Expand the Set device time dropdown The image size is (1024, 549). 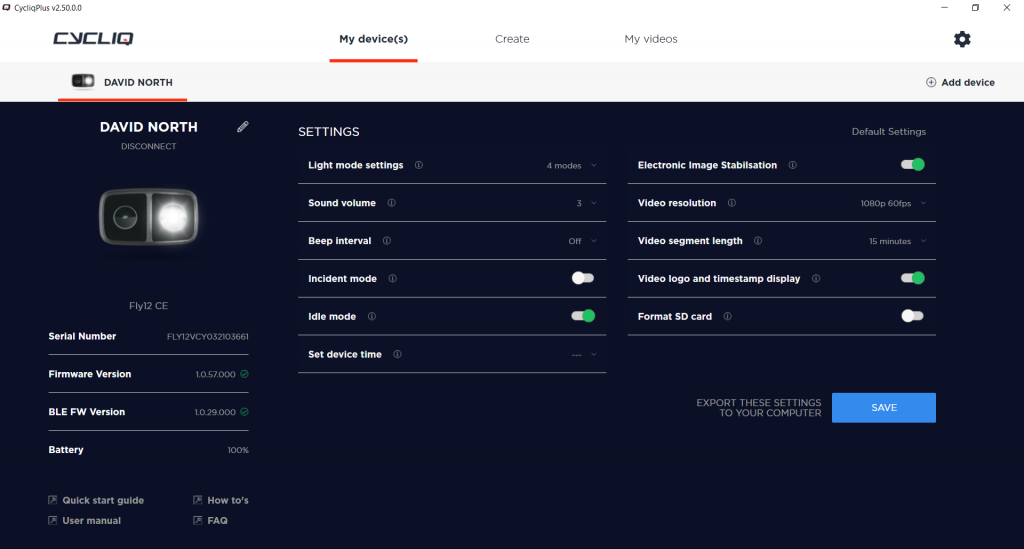[584, 355]
